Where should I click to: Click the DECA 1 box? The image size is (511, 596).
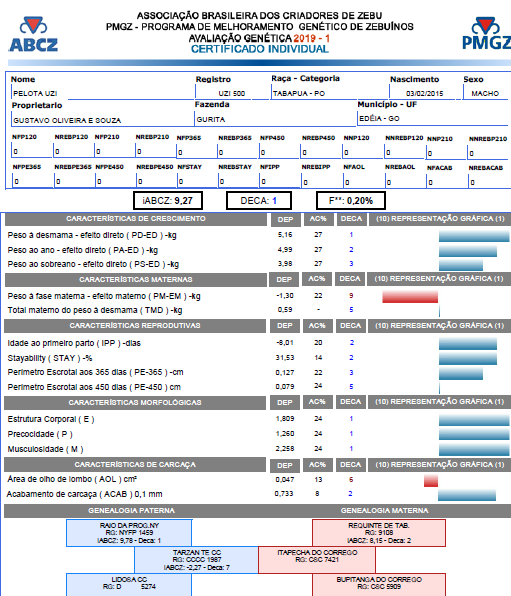click(259, 201)
